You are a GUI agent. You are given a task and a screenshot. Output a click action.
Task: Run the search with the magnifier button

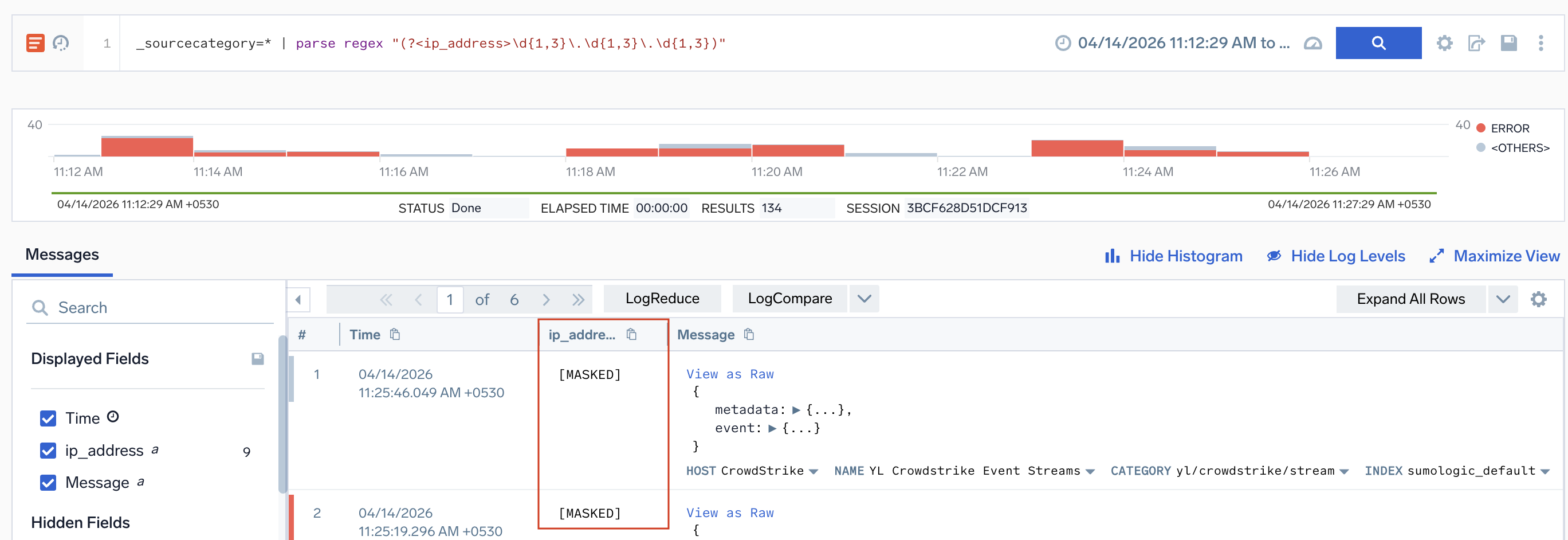click(1378, 43)
